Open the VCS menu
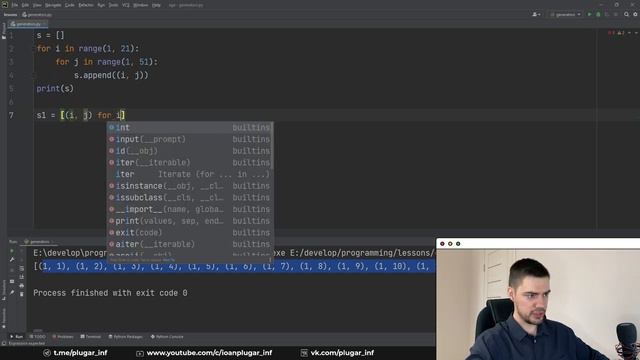This screenshot has width=640, height=360. 126,5
